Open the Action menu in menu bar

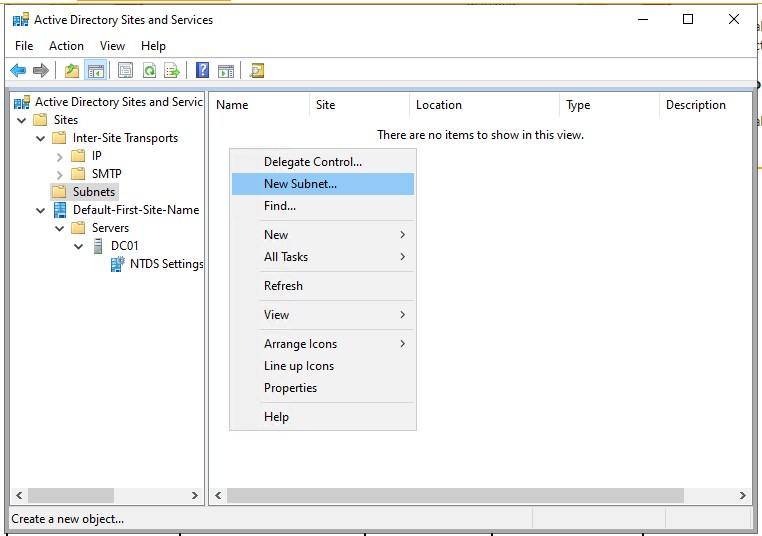tap(66, 46)
